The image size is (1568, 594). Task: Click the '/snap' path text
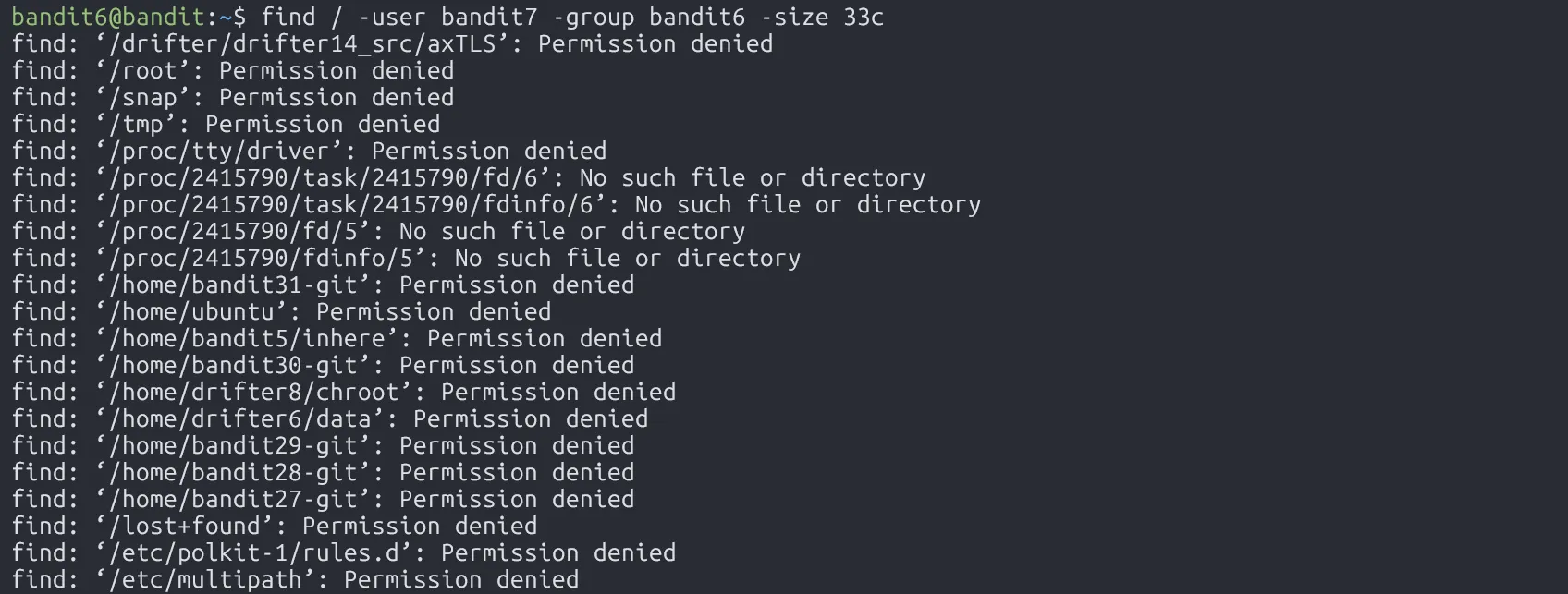149,97
